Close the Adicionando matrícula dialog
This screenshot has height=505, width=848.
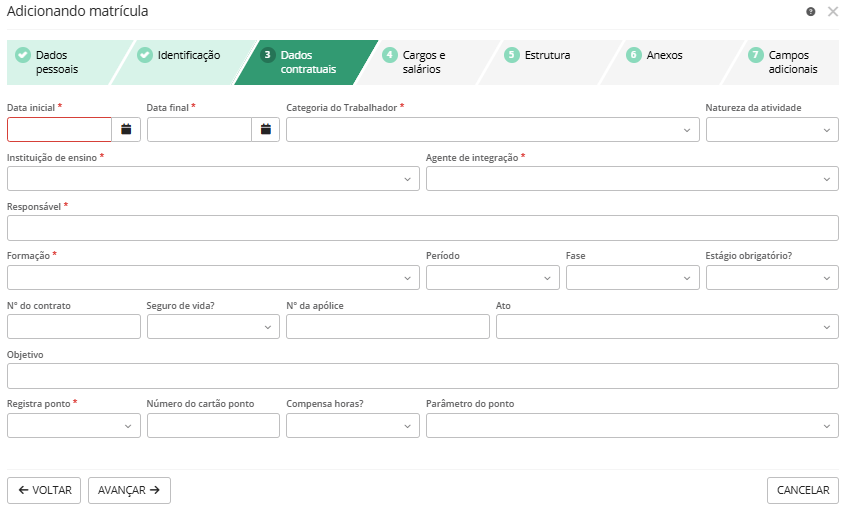click(x=833, y=12)
